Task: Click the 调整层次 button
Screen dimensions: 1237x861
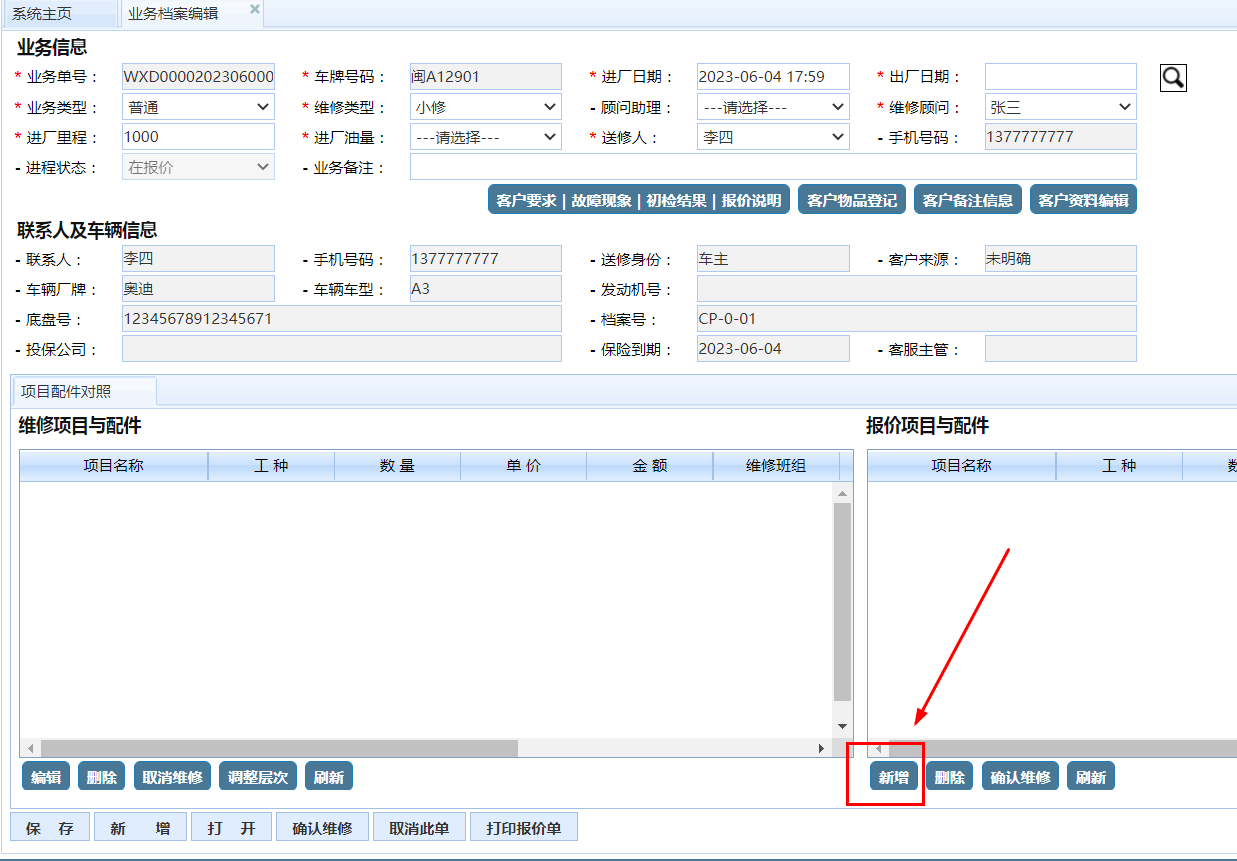Action: (x=258, y=777)
